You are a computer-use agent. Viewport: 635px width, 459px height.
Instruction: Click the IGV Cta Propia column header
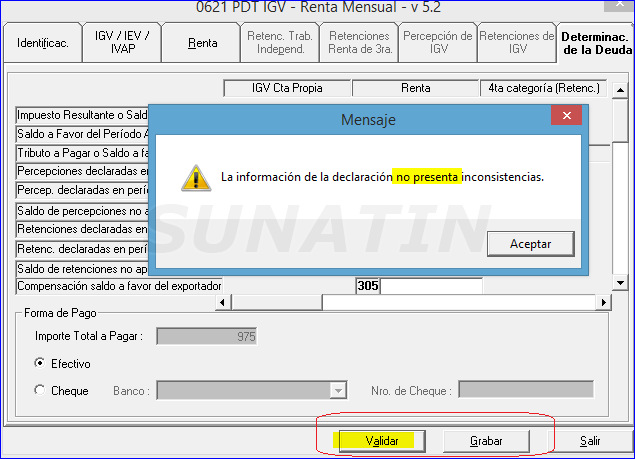point(287,88)
